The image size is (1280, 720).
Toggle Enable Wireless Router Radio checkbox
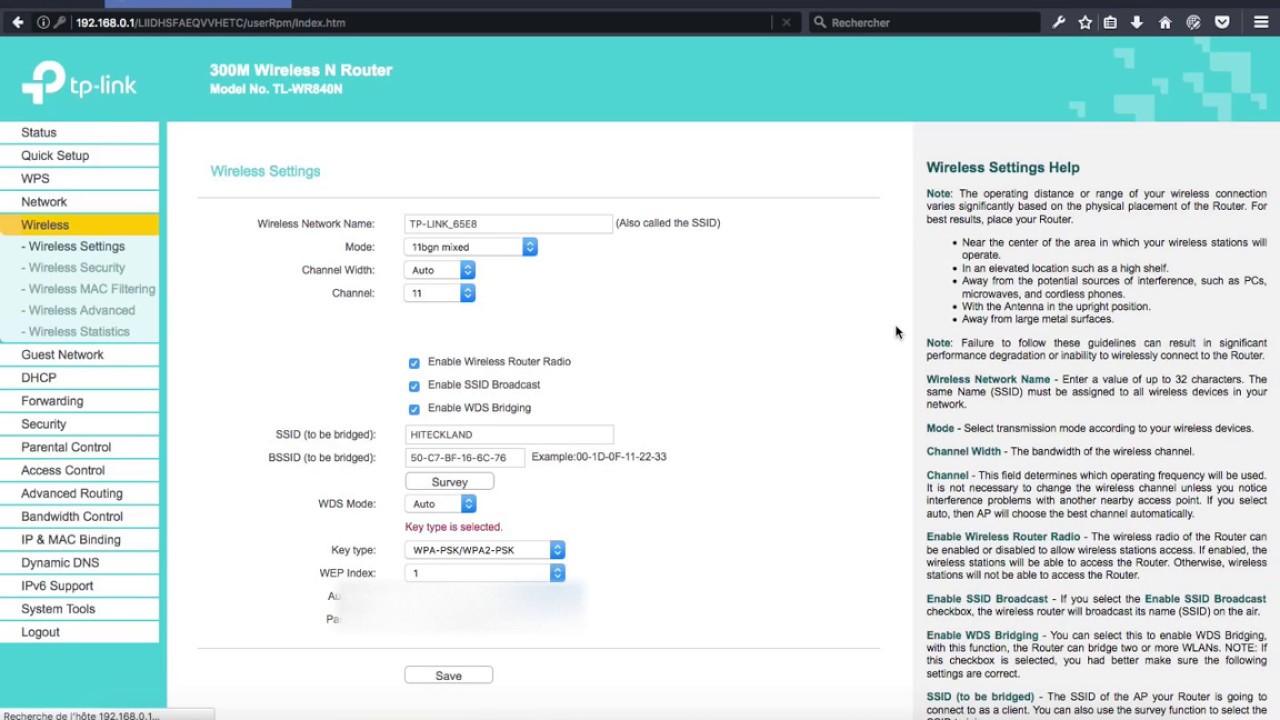(414, 363)
